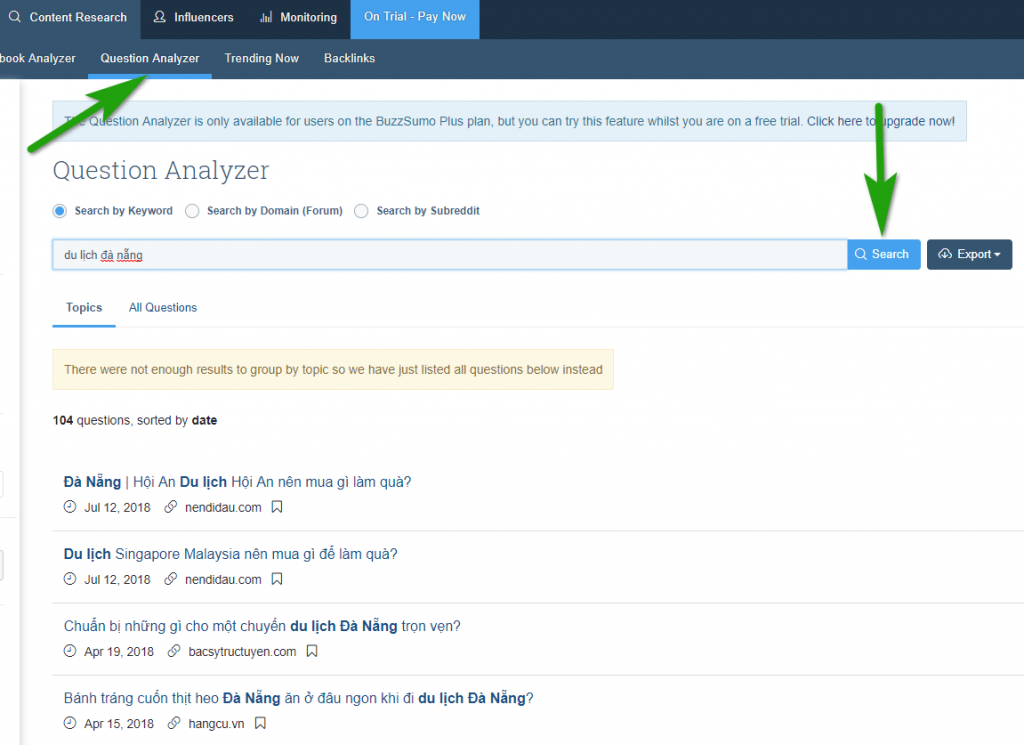Open Chuẩn bị những gì cho chuyến du lịch question

(x=262, y=626)
